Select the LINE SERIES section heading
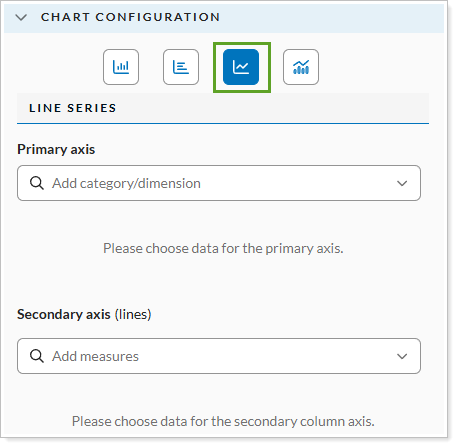 (73, 108)
